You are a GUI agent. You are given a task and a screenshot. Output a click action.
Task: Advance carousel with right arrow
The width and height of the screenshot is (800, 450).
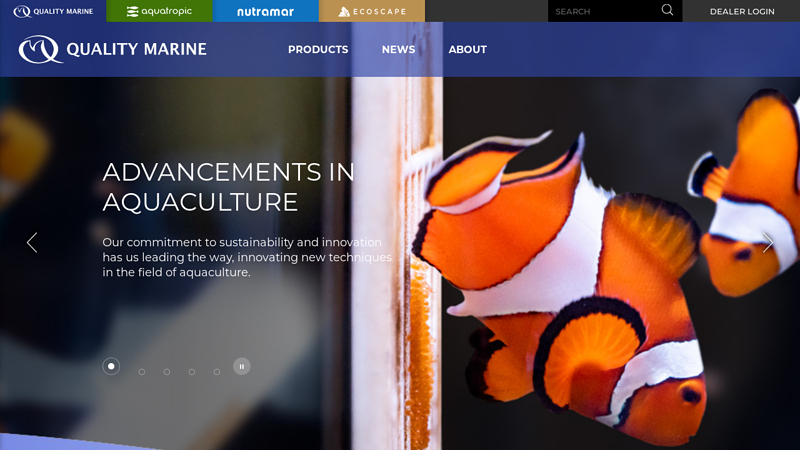(x=767, y=242)
